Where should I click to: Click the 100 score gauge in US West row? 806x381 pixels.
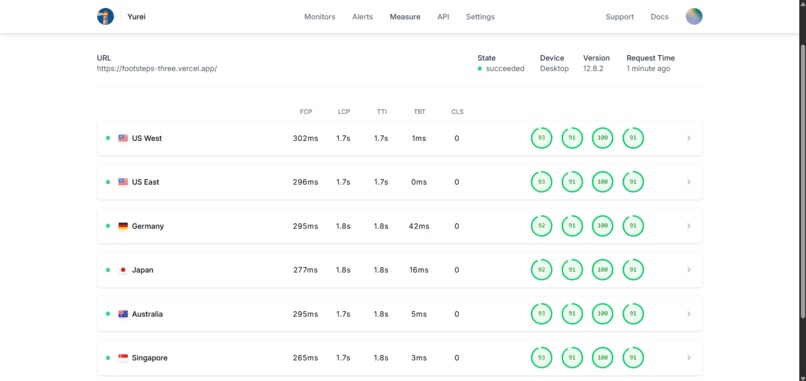pos(602,138)
